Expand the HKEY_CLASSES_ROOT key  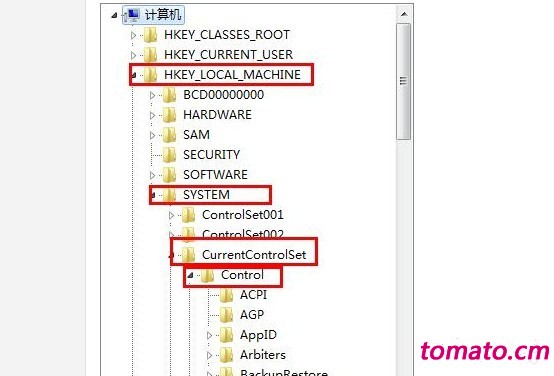point(134,35)
